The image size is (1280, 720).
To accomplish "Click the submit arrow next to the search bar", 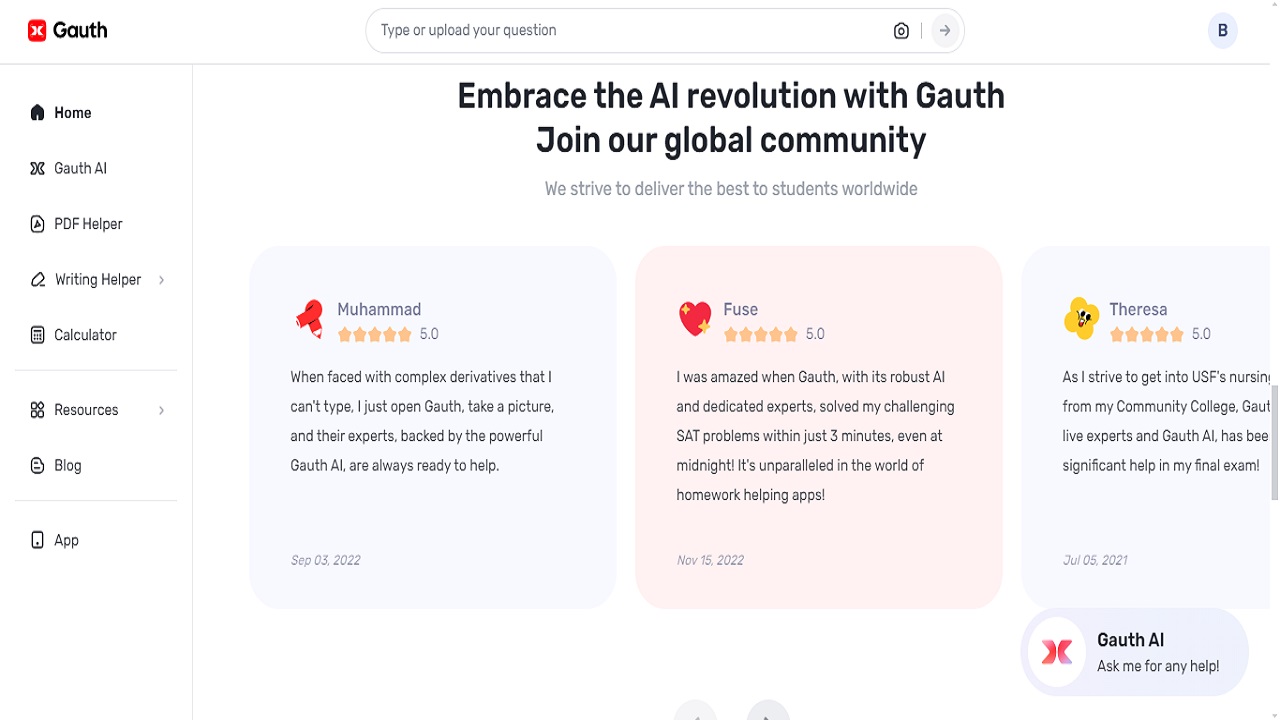I will pos(943,30).
